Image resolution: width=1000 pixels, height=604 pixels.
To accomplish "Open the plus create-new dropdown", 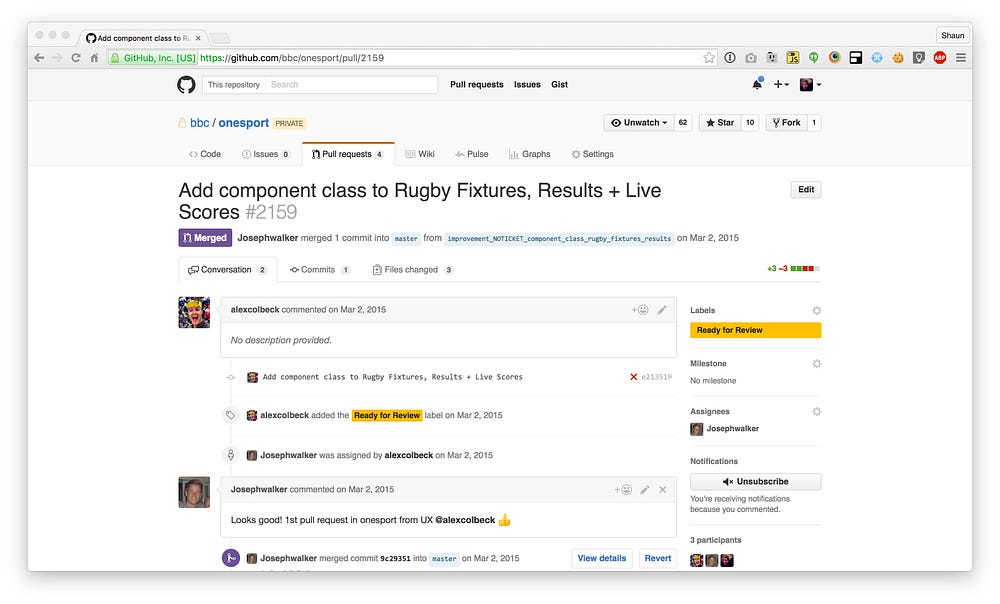I will [x=781, y=84].
